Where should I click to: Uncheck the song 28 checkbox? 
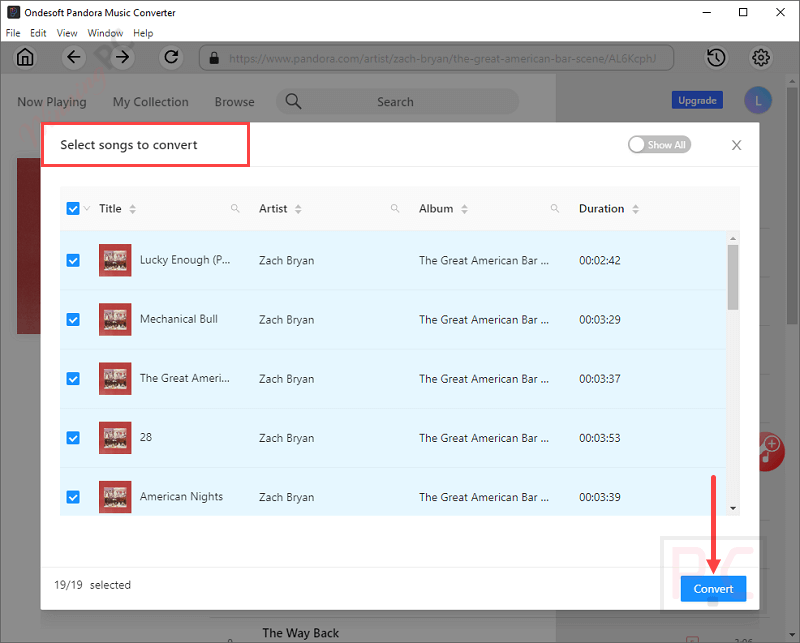pyautogui.click(x=73, y=438)
